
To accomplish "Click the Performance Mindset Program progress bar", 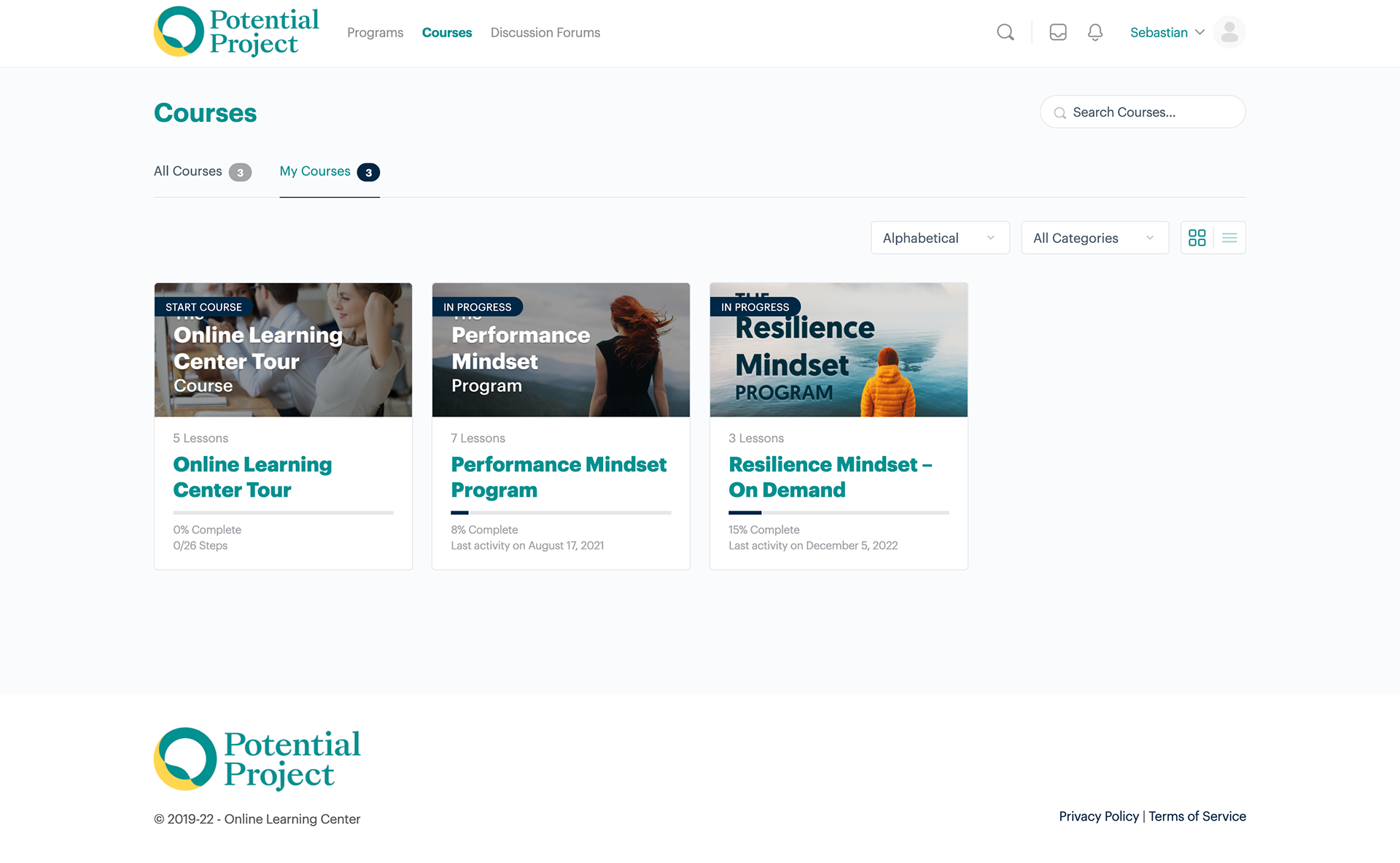I will point(560,513).
